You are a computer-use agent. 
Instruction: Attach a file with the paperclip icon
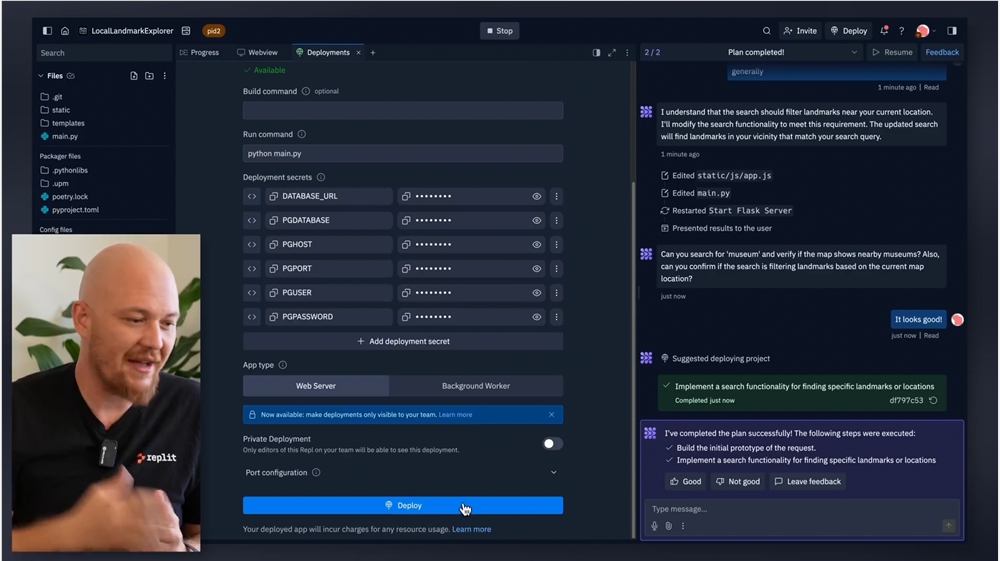pyautogui.click(x=668, y=526)
